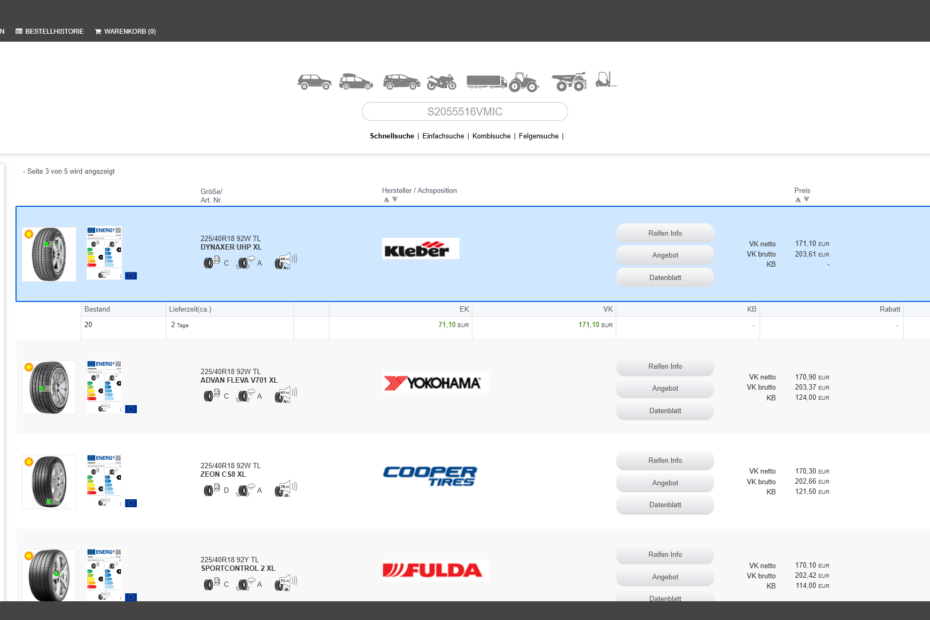
Task: Select DYNAXER UHP XL product name
Action: coord(231,247)
